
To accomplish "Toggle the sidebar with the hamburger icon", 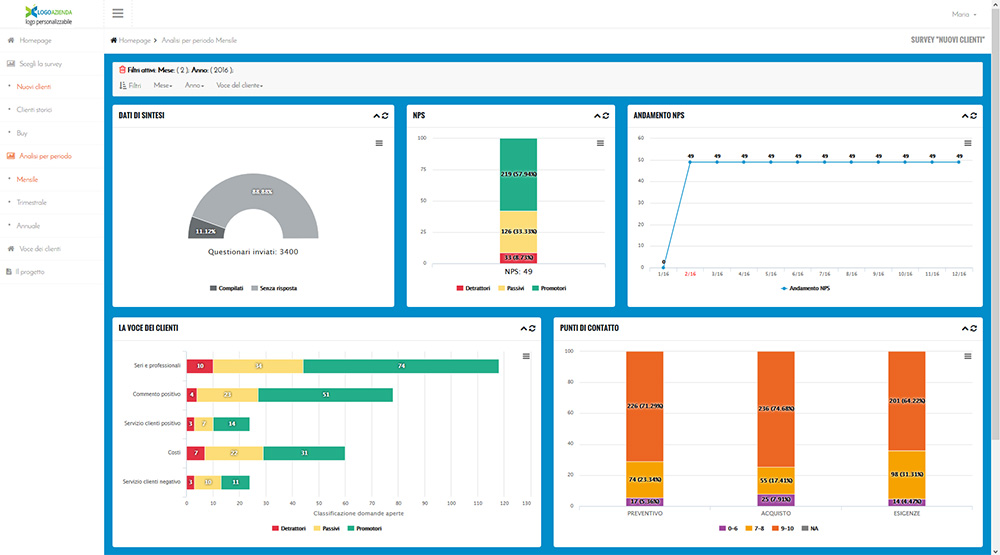I will tap(118, 13).
